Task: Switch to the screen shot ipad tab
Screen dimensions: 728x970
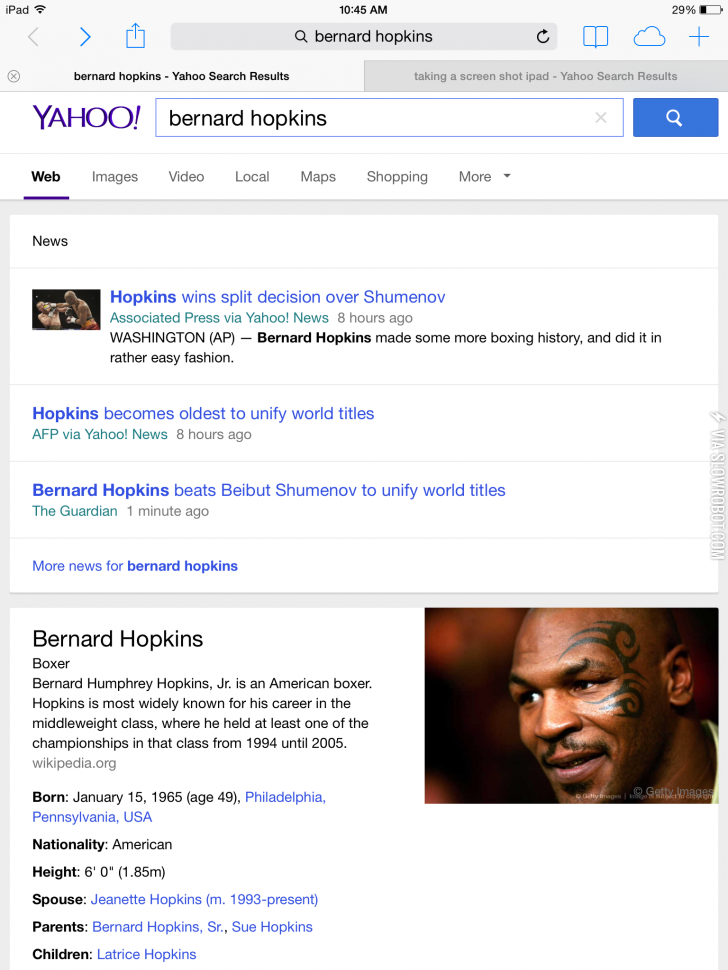Action: pos(545,76)
